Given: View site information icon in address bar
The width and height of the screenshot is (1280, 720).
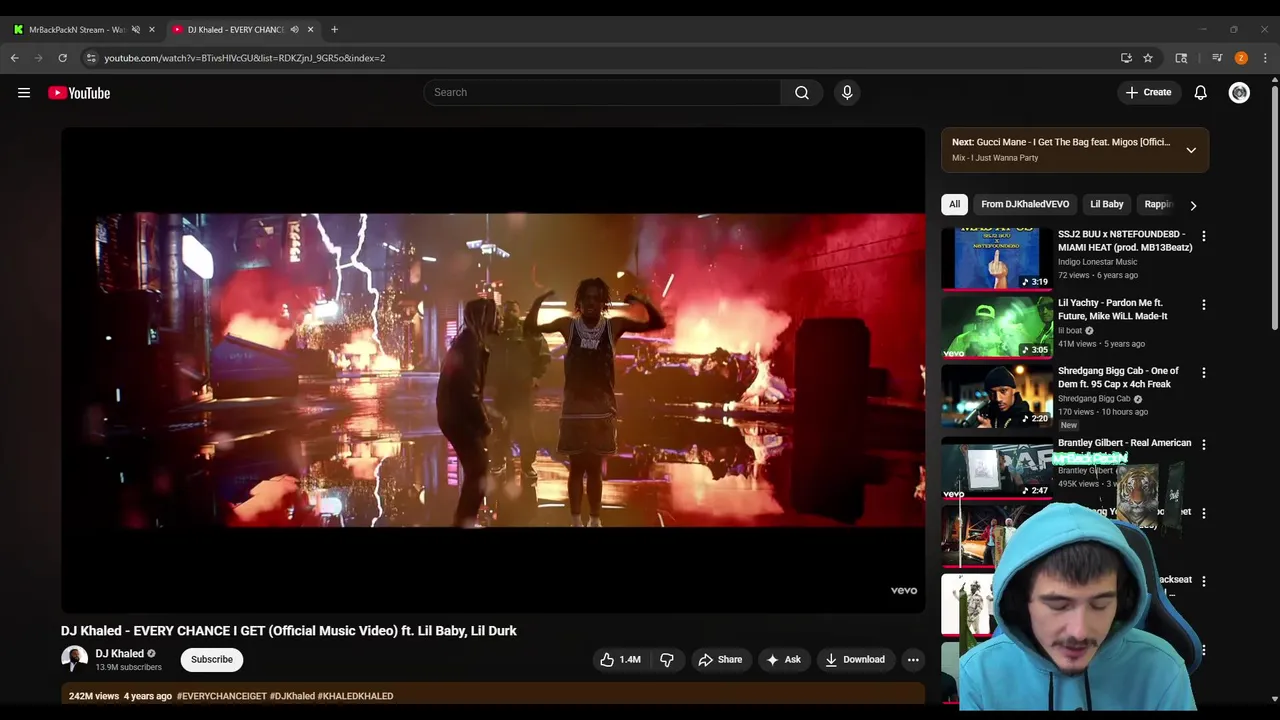Looking at the screenshot, I should point(91,58).
